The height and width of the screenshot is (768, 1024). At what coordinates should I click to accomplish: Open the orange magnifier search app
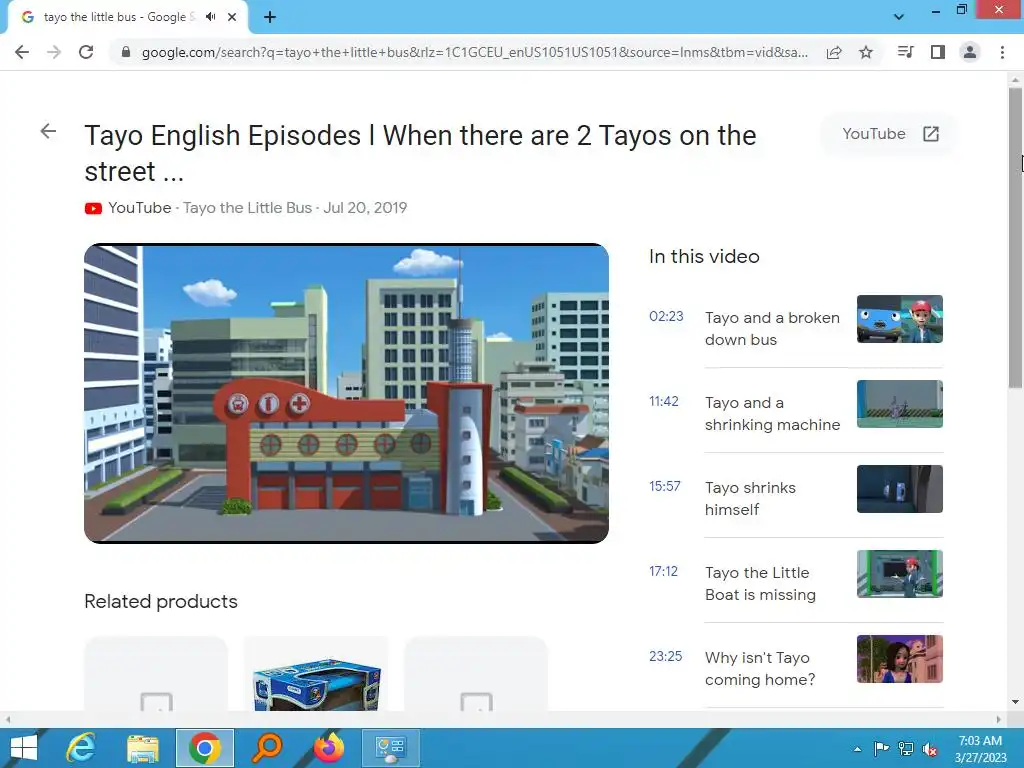267,748
